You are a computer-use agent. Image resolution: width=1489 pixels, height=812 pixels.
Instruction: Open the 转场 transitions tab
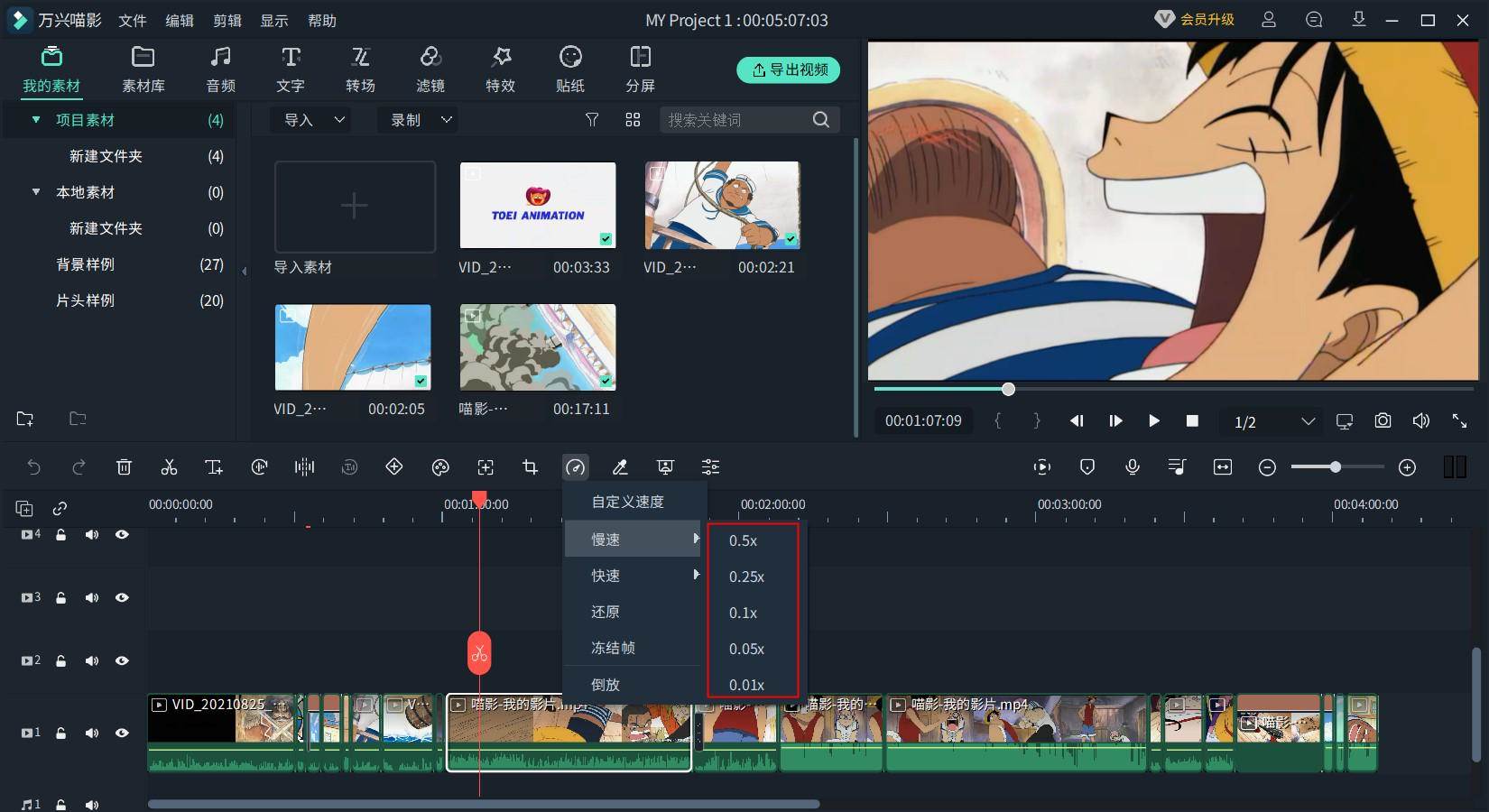pyautogui.click(x=360, y=69)
